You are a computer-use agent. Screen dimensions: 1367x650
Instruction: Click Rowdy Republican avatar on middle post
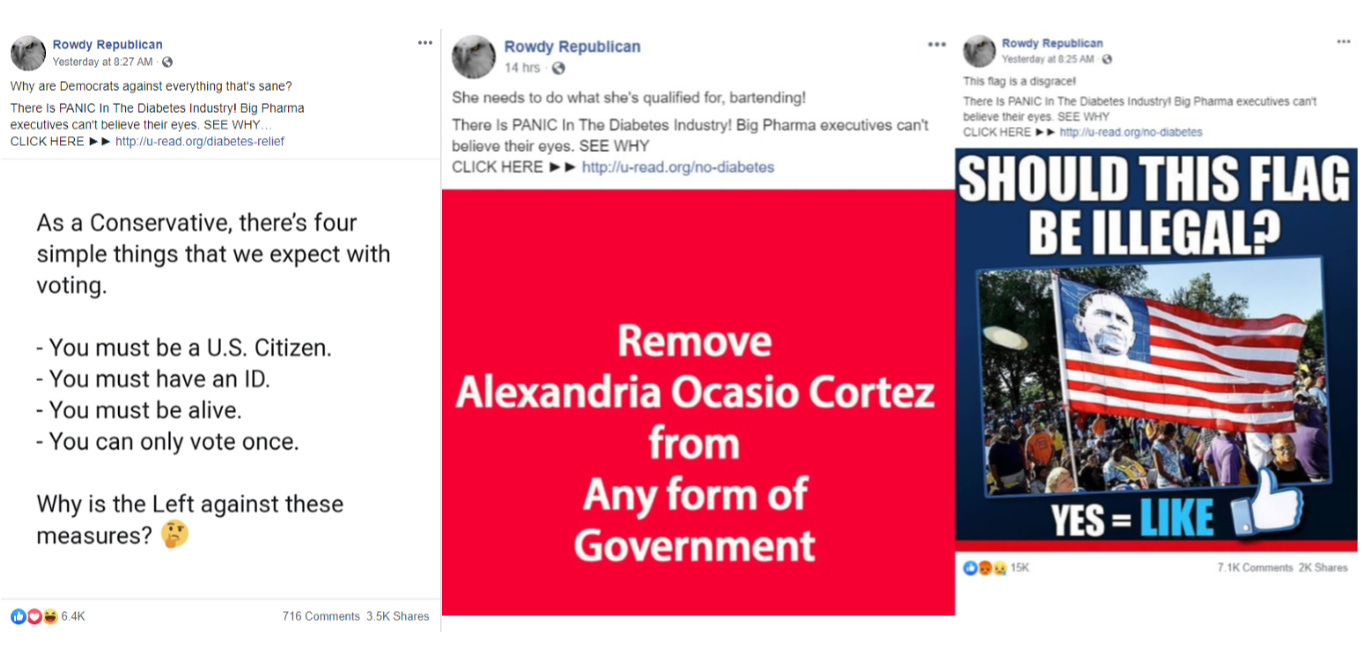(474, 57)
